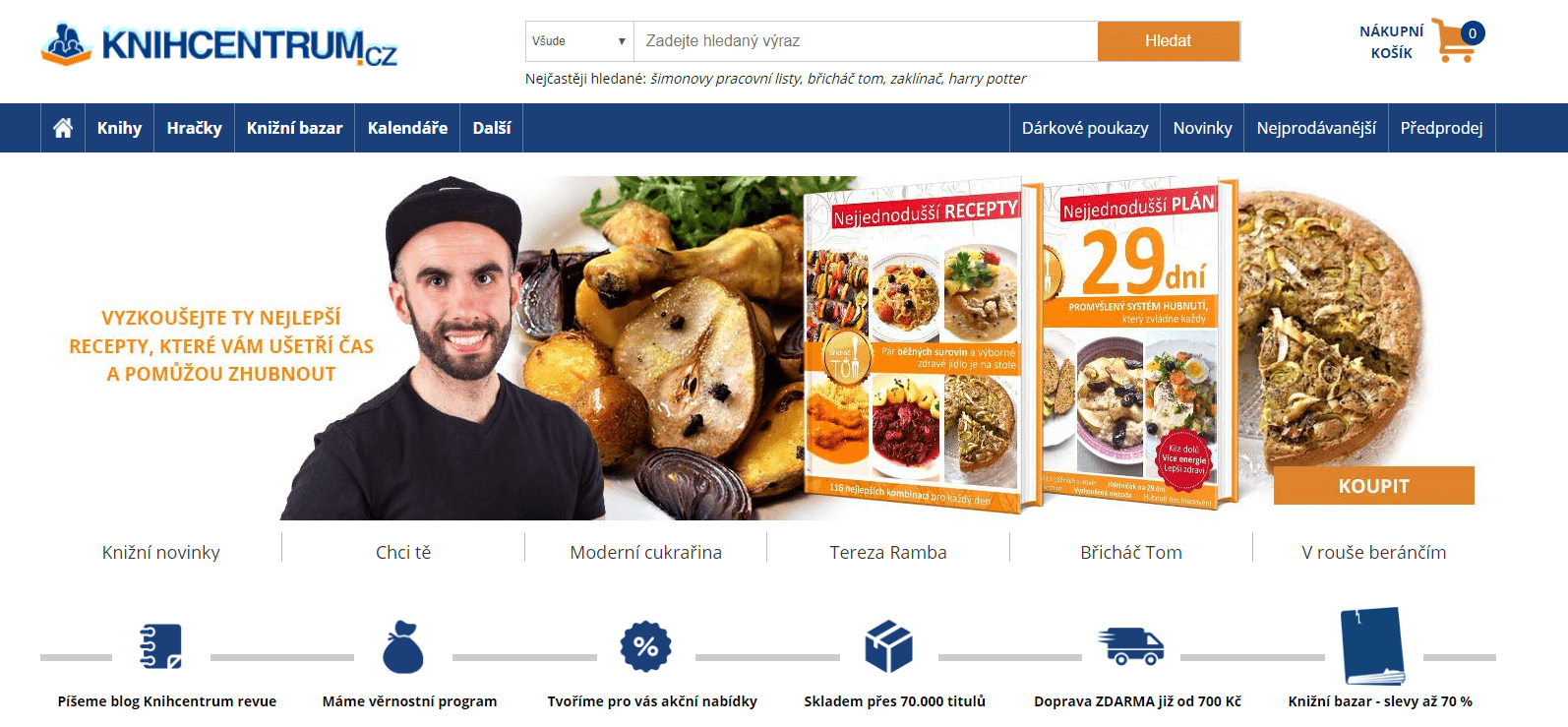The height and width of the screenshot is (727, 1568).
Task: Select the Břicháč Tom banner tab
Action: [1131, 552]
